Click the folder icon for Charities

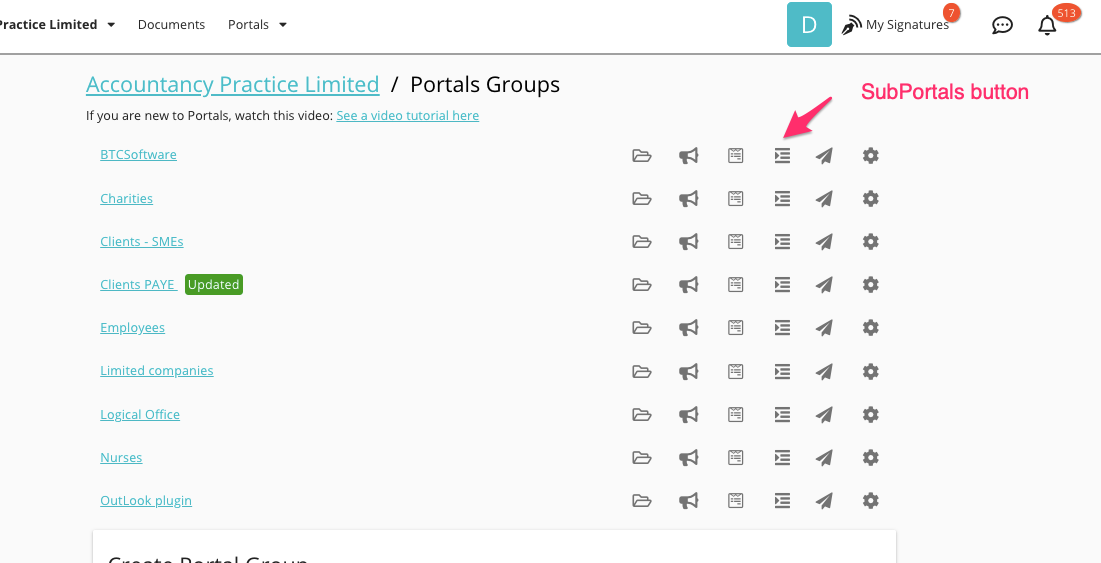click(x=642, y=199)
